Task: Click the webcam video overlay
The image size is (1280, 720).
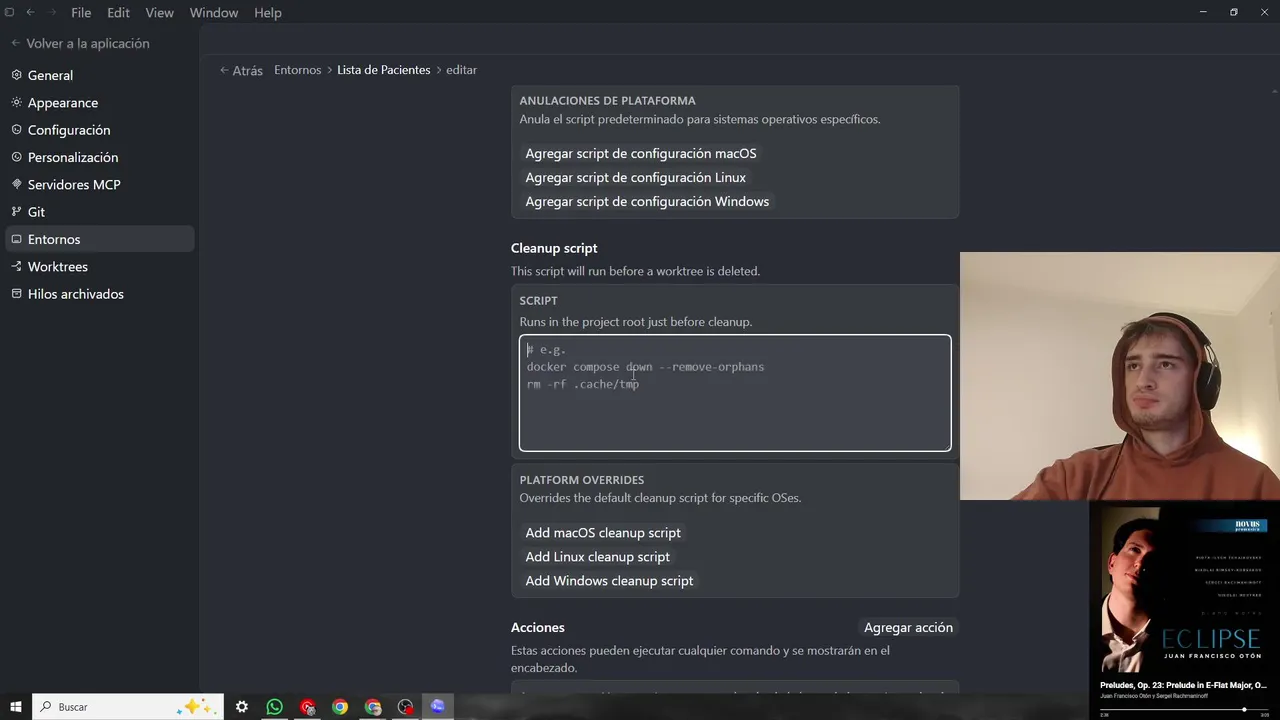Action: click(1120, 376)
